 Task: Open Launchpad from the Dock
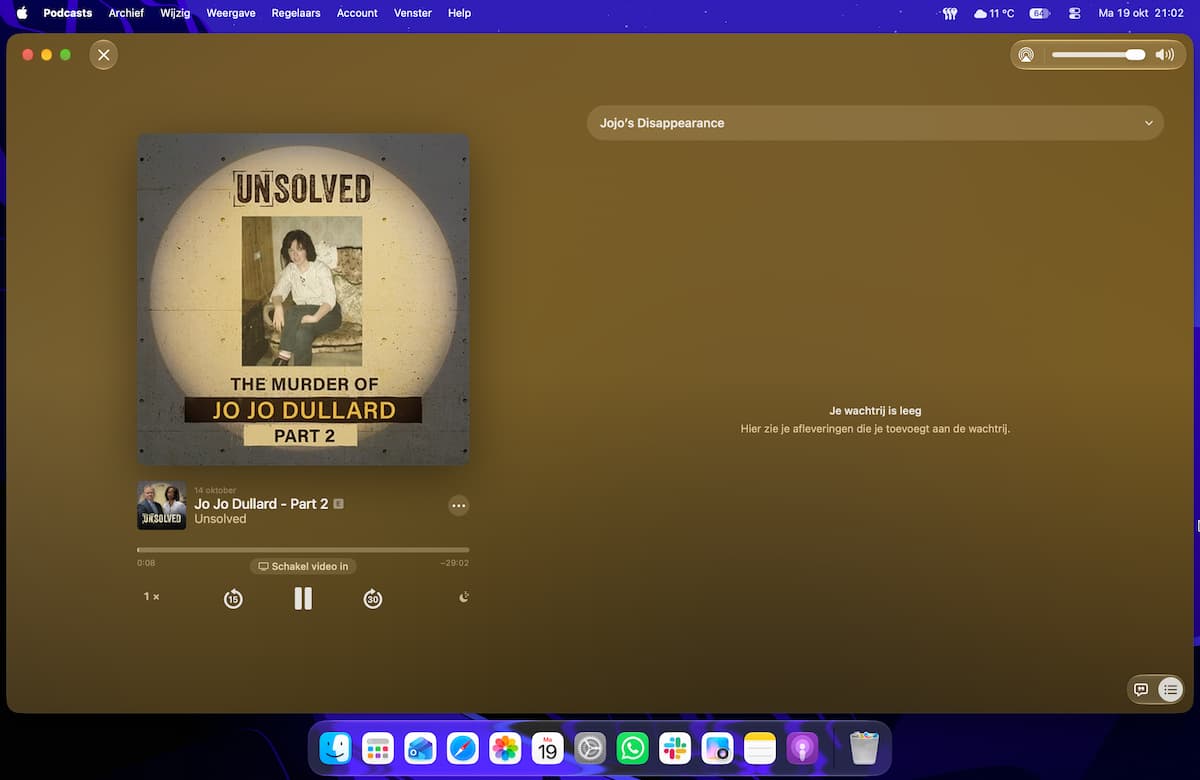[378, 748]
